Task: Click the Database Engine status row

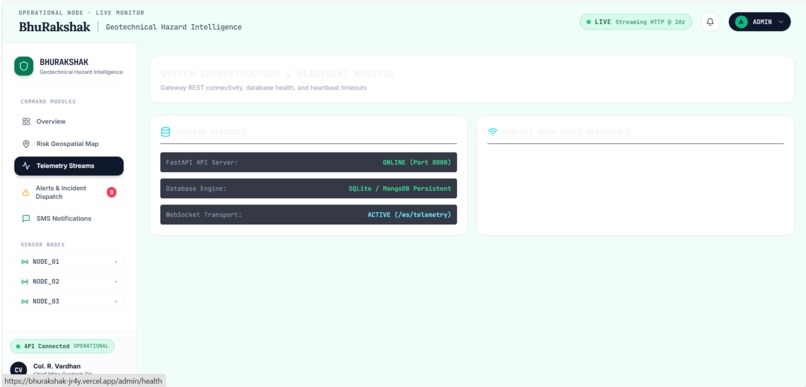Action: [308, 189]
